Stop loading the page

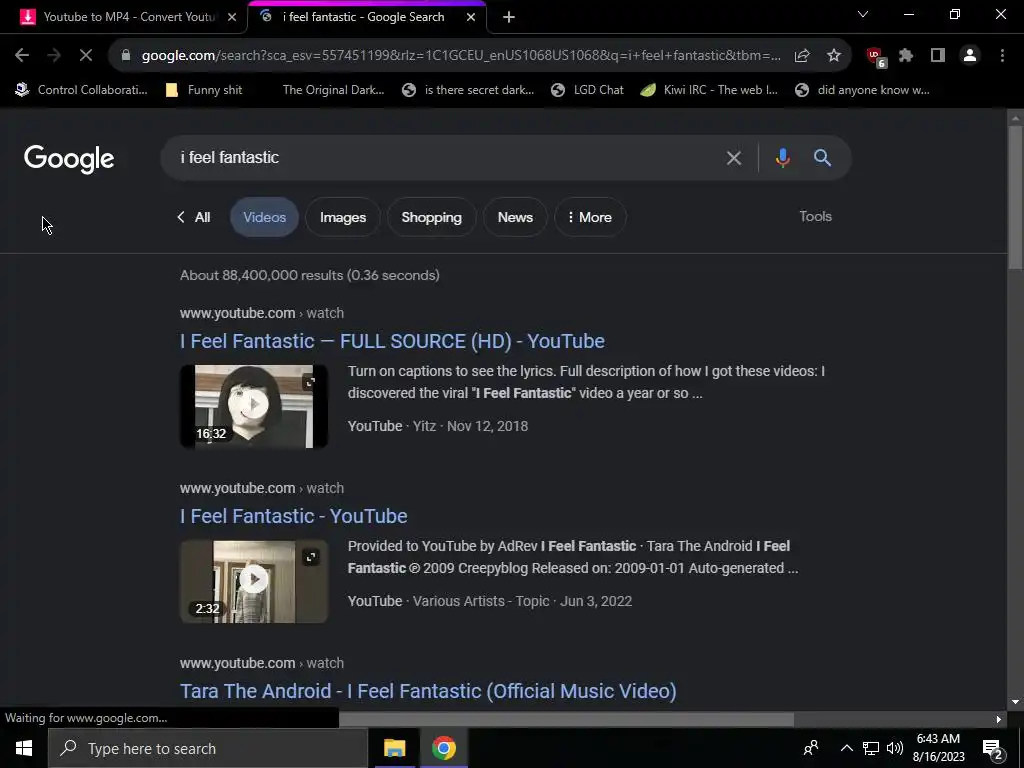point(86,56)
